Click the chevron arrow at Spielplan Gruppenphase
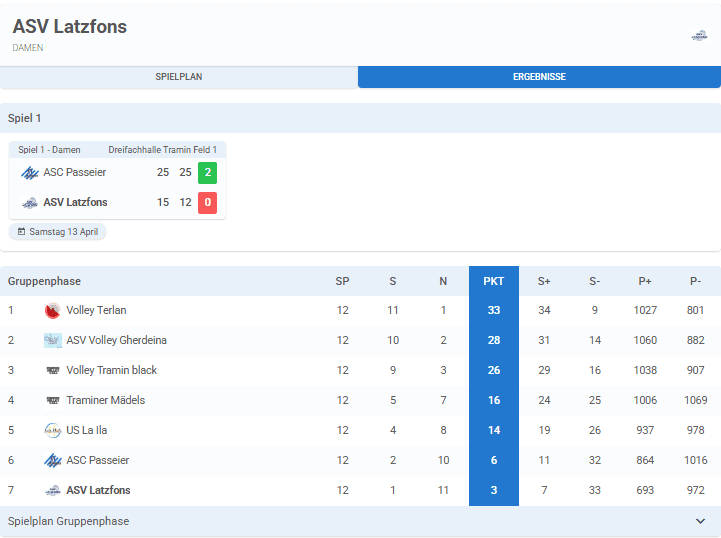The width and height of the screenshot is (721, 538). [700, 521]
